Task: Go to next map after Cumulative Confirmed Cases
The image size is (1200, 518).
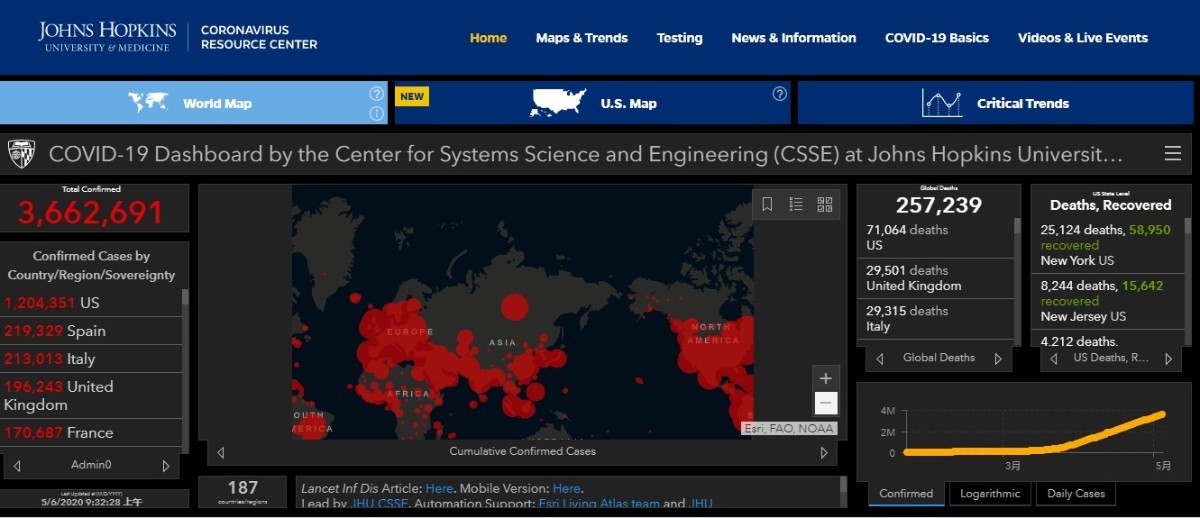Action: (x=824, y=452)
